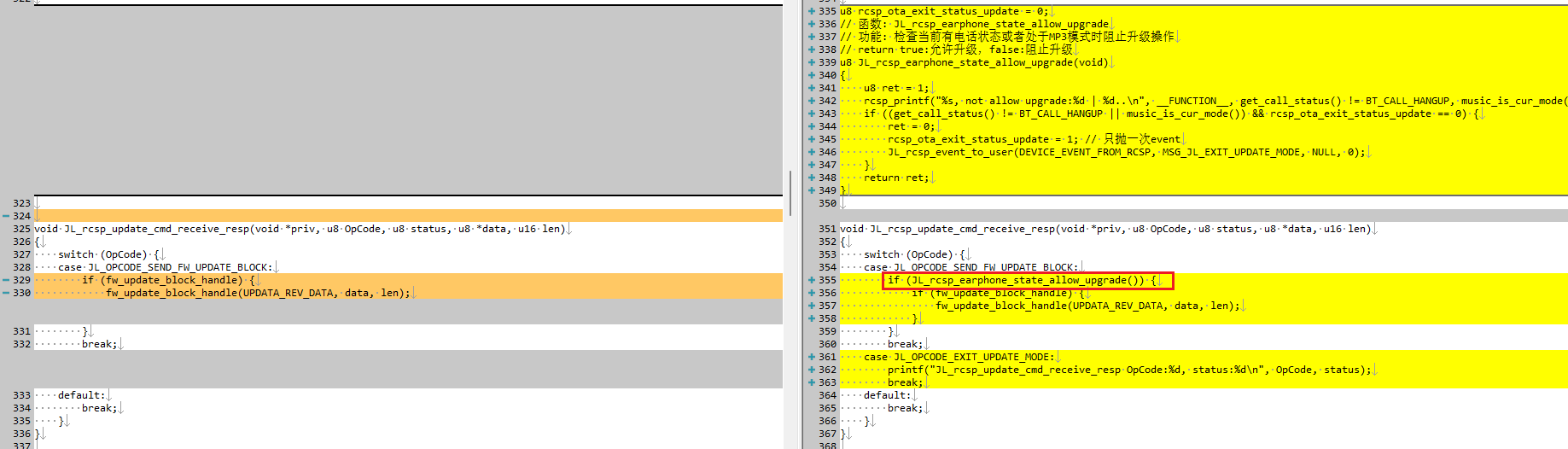Click right 'break;' on line 363
The image size is (1568, 449).
click(x=905, y=382)
